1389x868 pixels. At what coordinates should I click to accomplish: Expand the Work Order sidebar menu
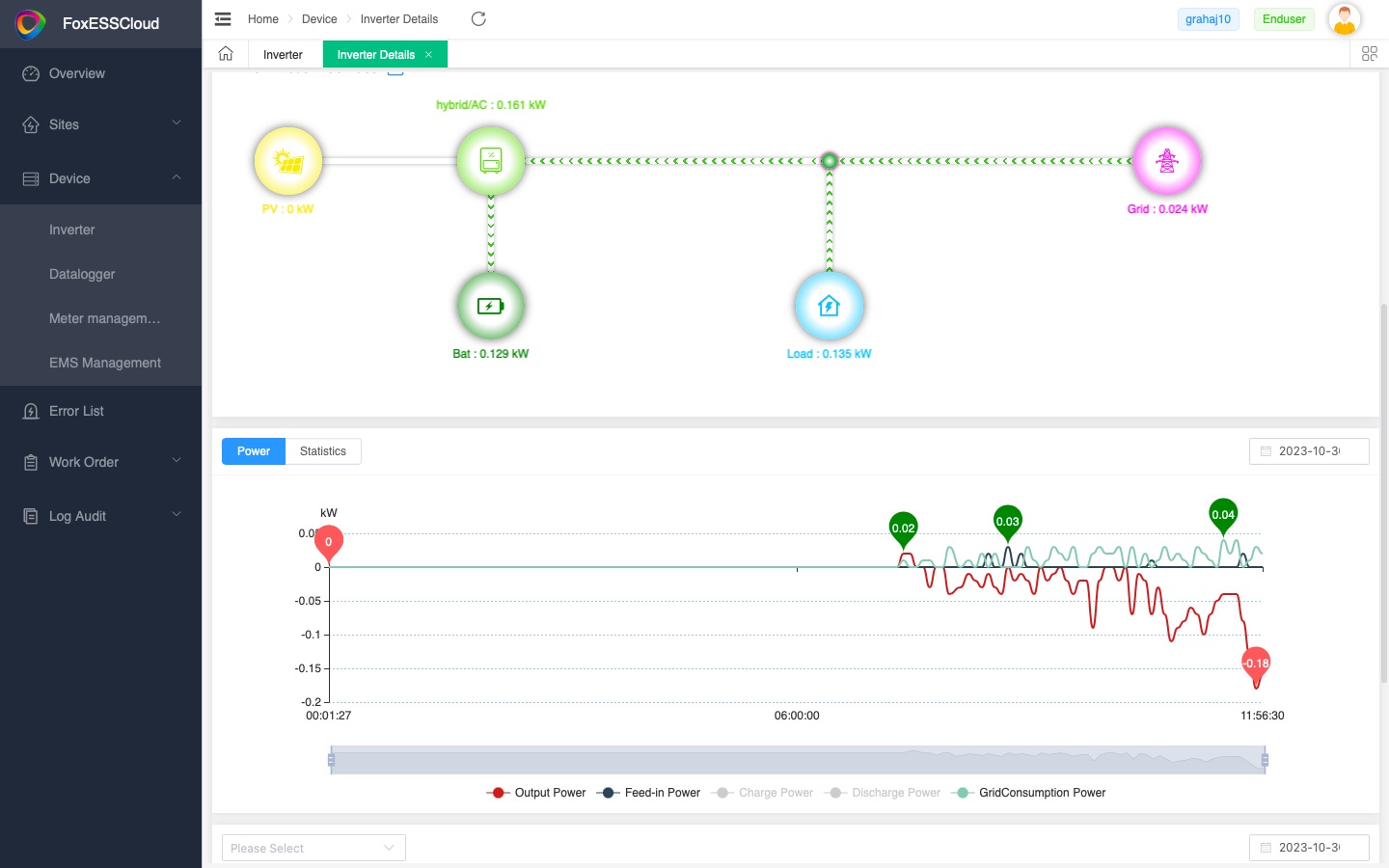coord(100,462)
